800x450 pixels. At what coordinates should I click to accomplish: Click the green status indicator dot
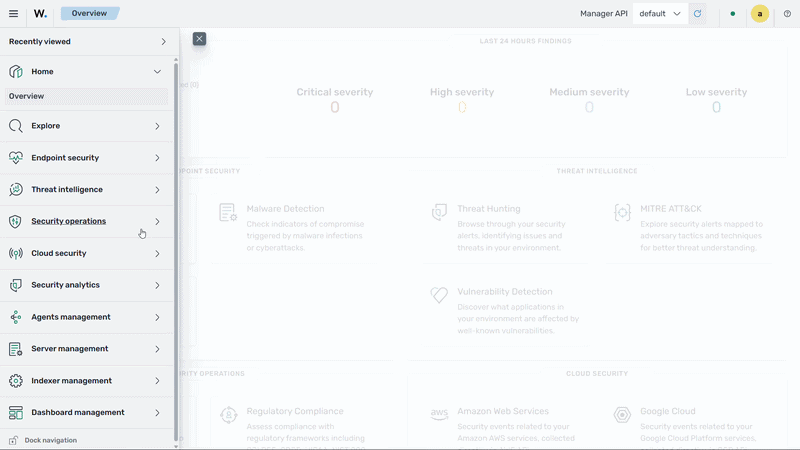click(x=733, y=14)
